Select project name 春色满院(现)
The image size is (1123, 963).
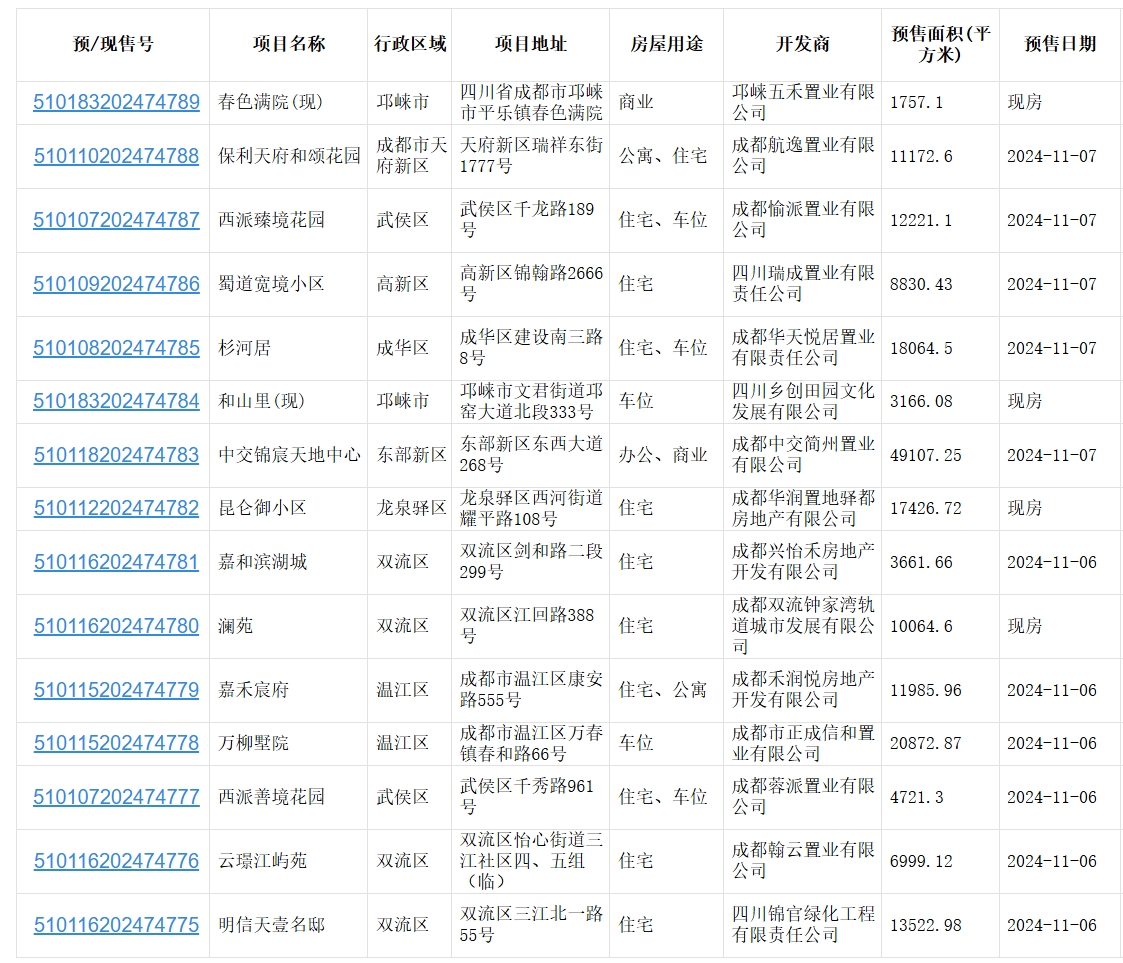click(x=270, y=102)
